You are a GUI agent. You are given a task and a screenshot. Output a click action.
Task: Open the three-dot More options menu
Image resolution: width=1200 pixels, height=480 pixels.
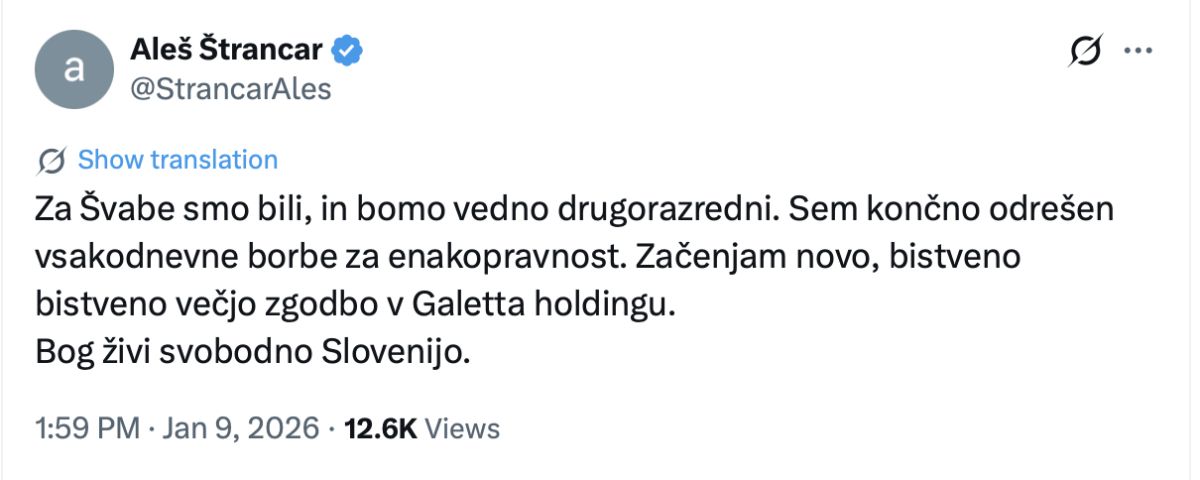point(1139,51)
